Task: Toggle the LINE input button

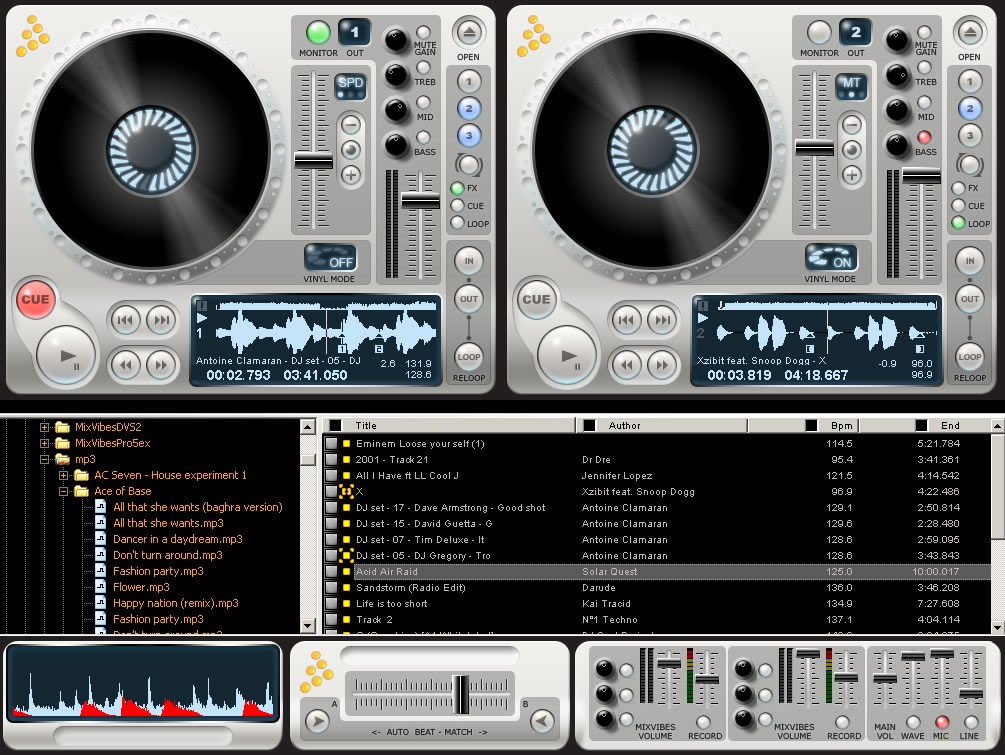Action: [970, 722]
